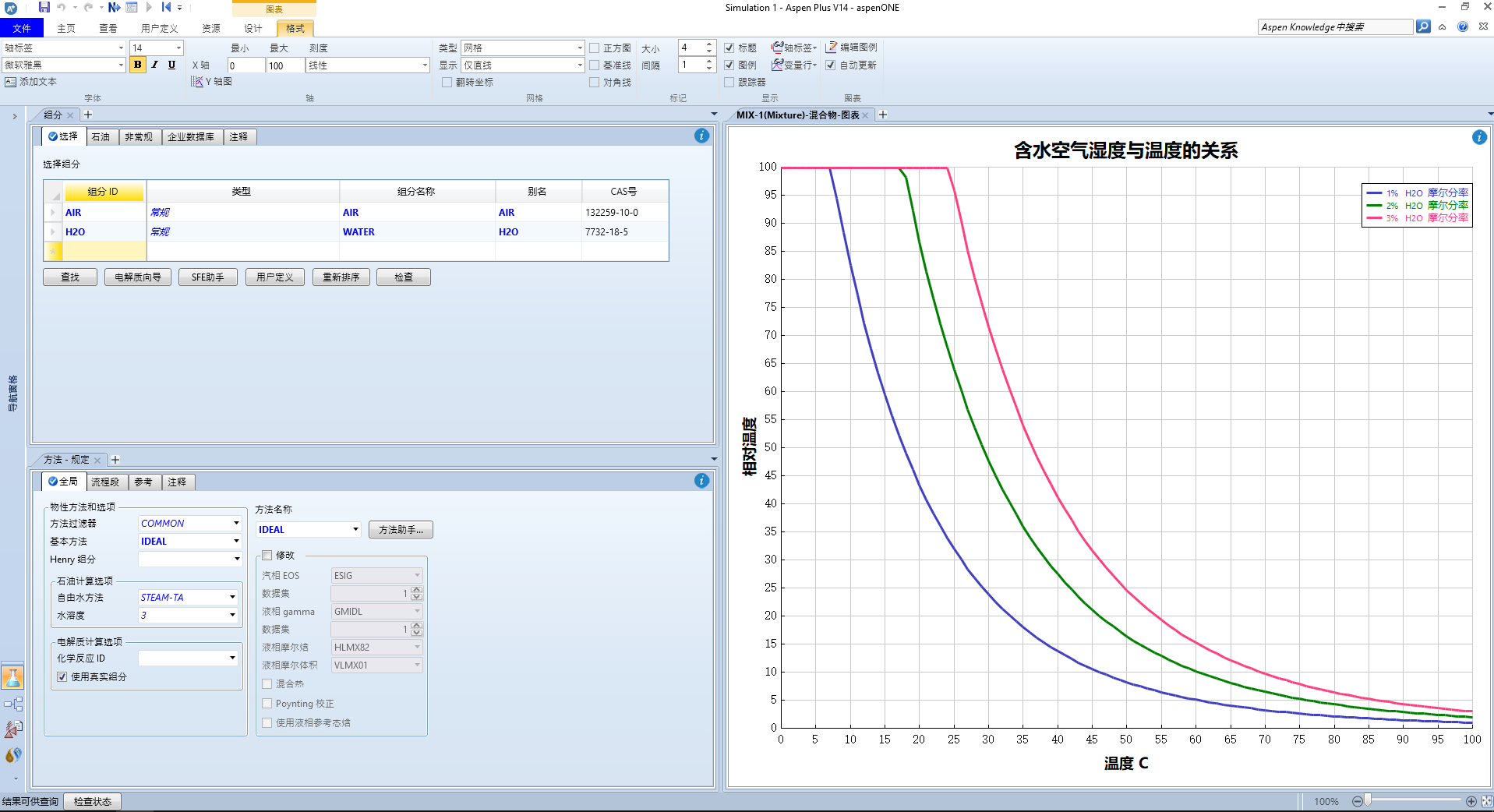1494x812 pixels.
Task: Switch to the 流程段 tab in methods
Action: pyautogui.click(x=105, y=482)
